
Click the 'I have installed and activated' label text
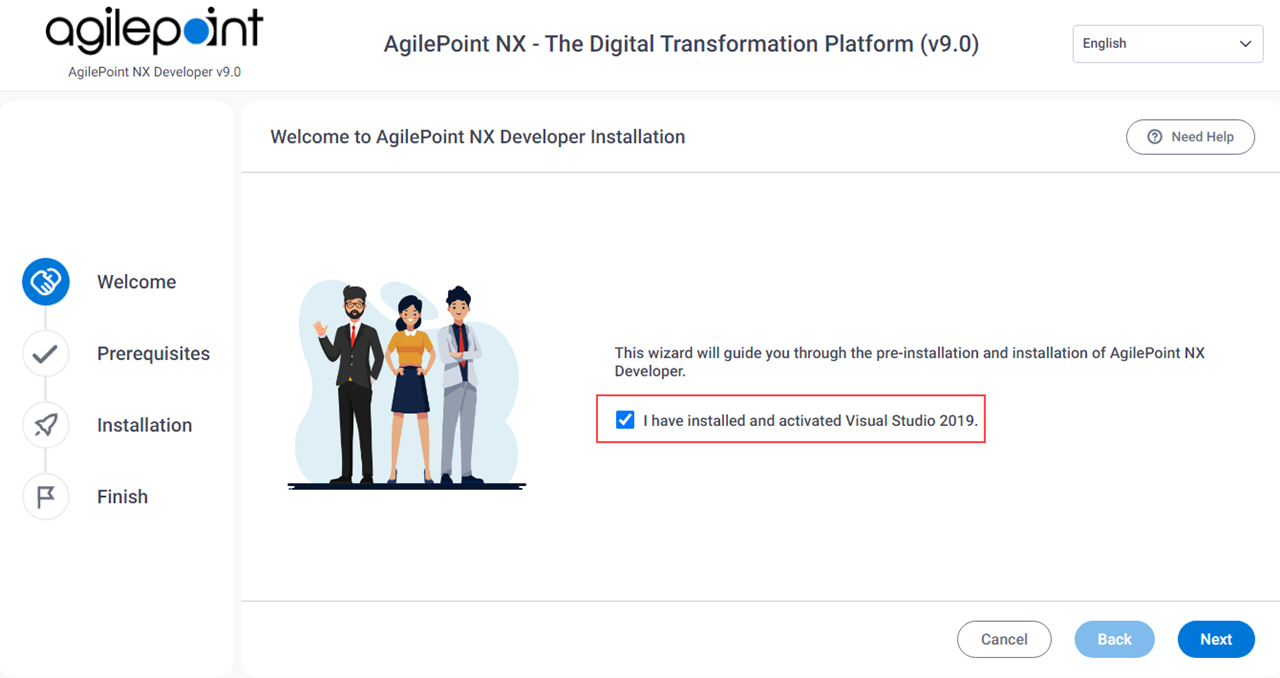pos(810,421)
